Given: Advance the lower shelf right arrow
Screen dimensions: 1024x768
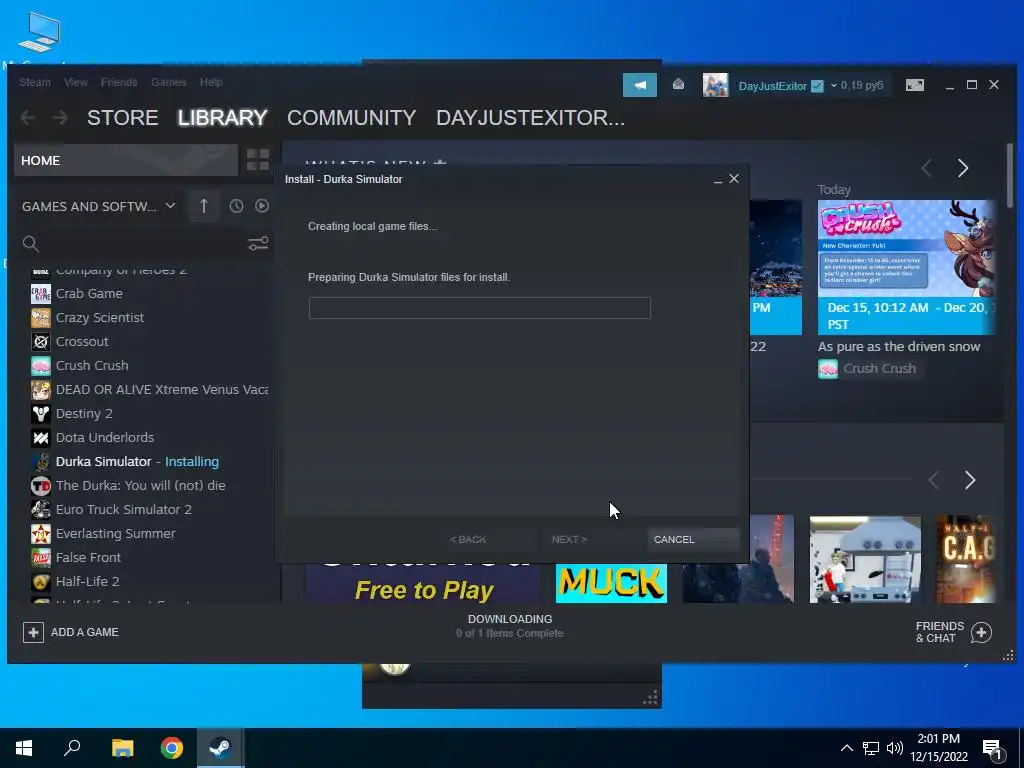Looking at the screenshot, I should pyautogui.click(x=970, y=481).
